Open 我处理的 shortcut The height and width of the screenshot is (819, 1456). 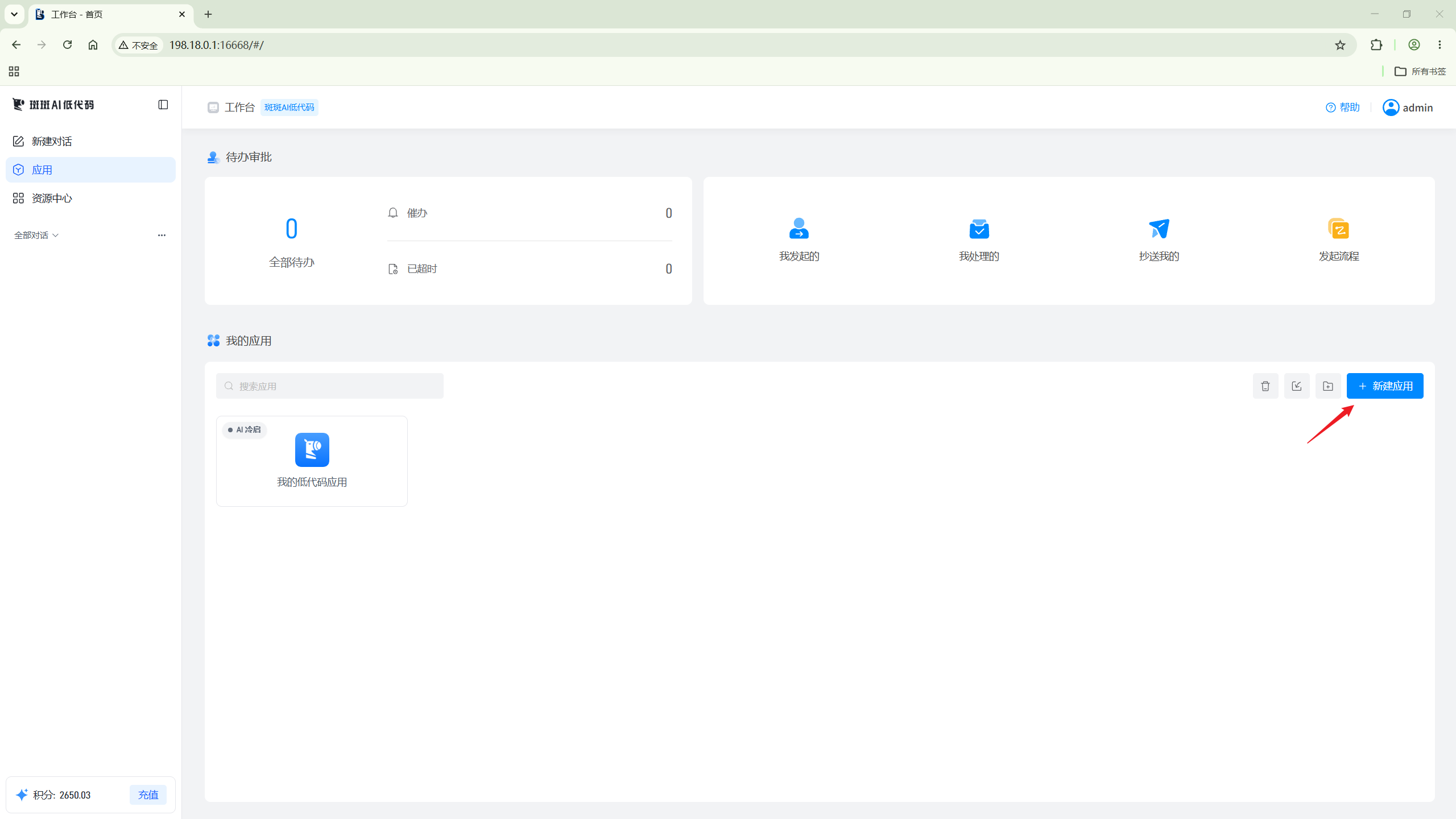[979, 240]
